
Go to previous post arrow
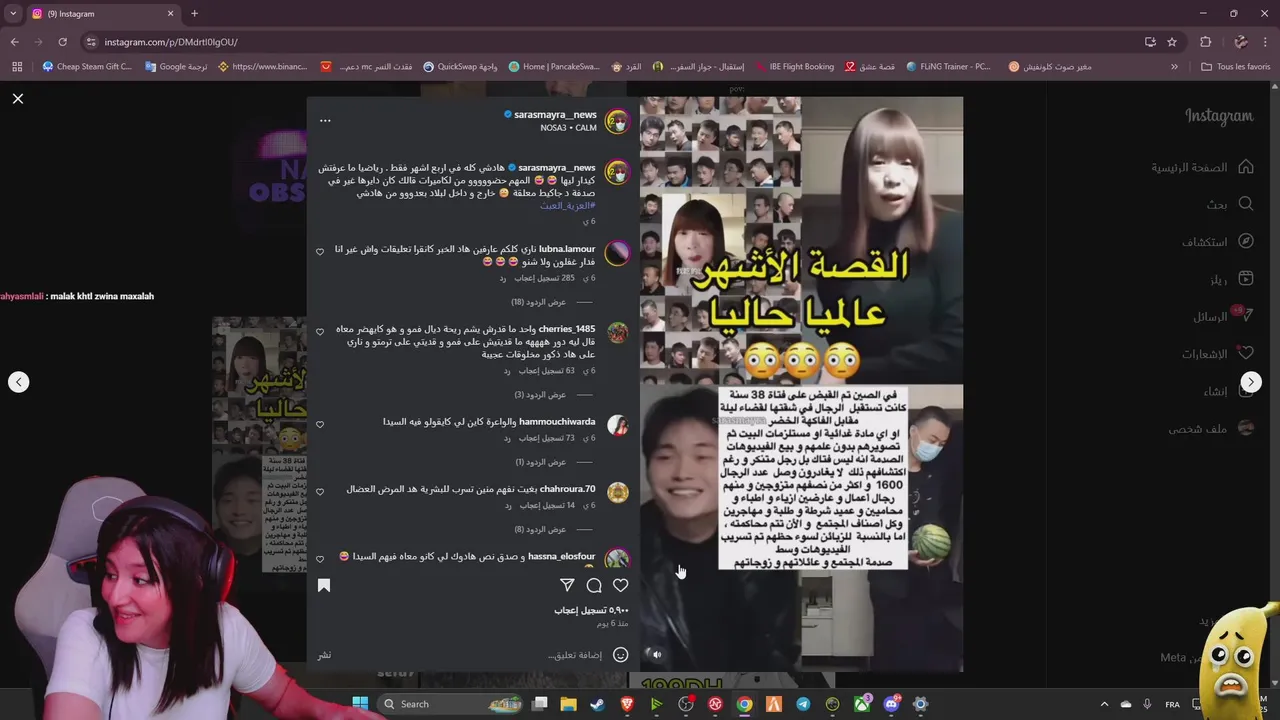pos(19,382)
